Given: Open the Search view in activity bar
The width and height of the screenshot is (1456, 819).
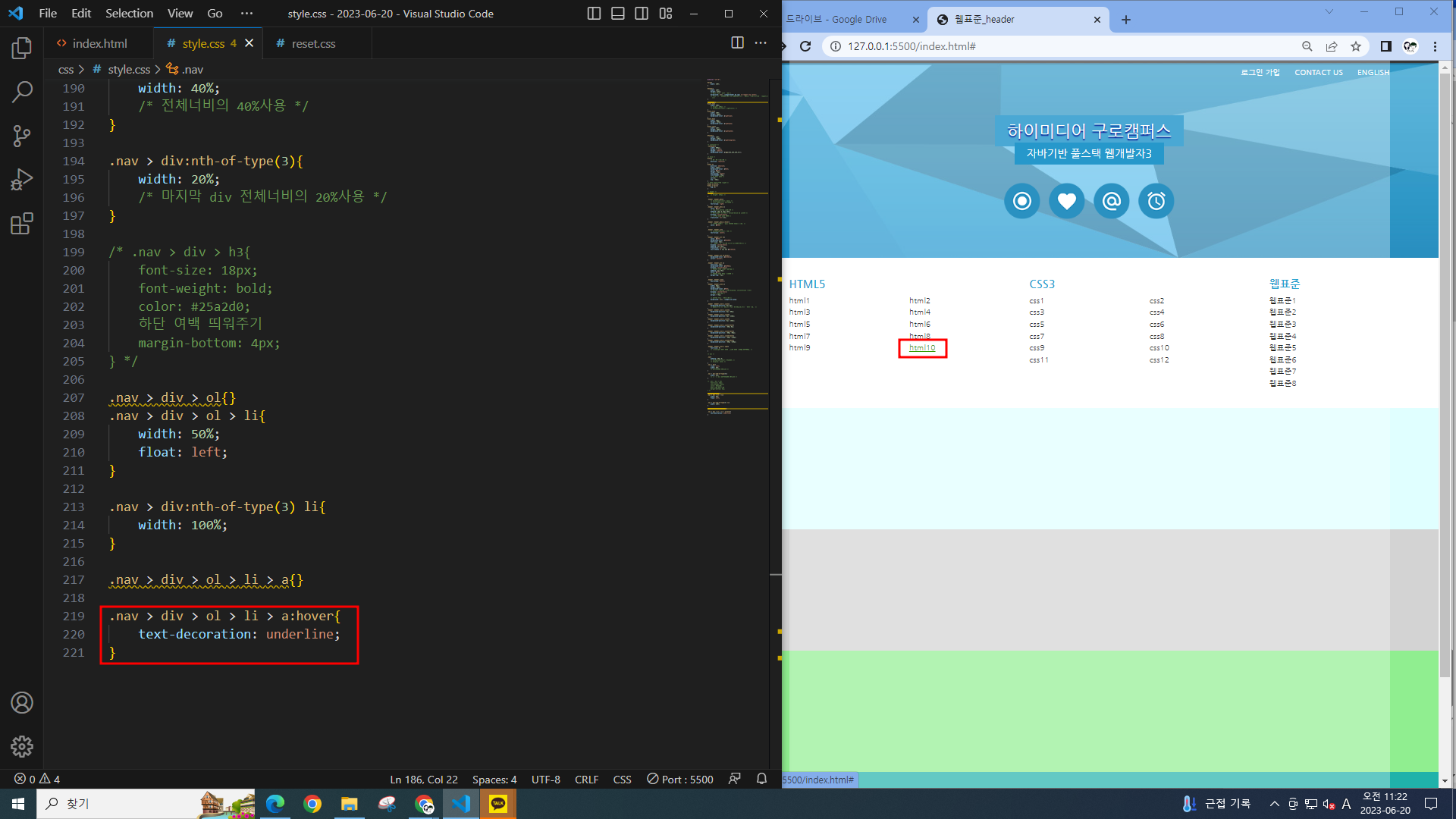Looking at the screenshot, I should [22, 93].
